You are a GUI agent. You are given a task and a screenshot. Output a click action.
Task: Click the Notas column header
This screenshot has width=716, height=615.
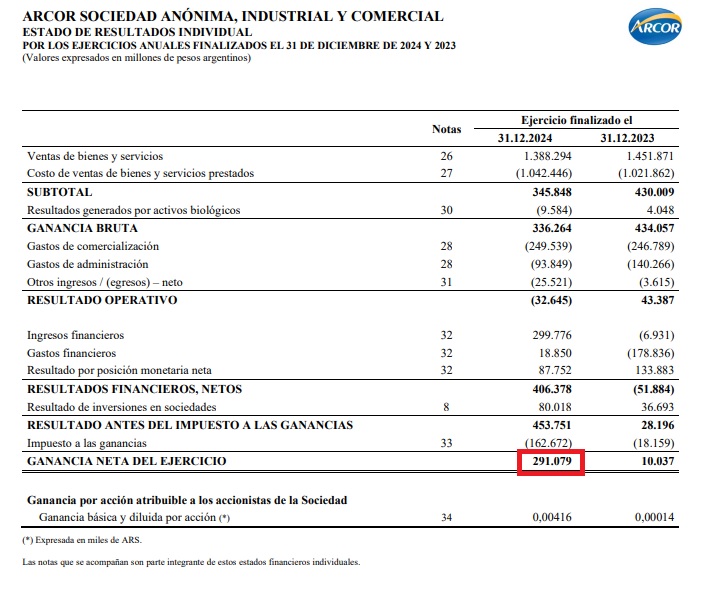[x=447, y=130]
